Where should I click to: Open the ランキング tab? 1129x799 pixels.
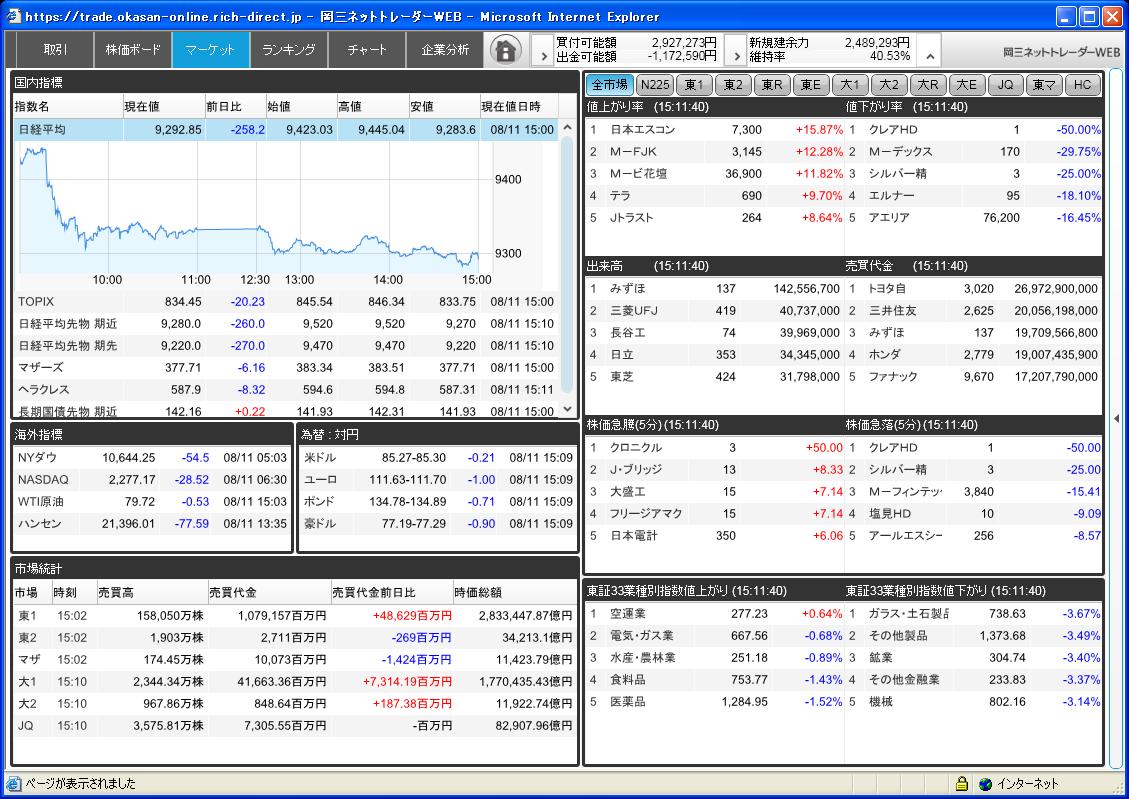[289, 49]
